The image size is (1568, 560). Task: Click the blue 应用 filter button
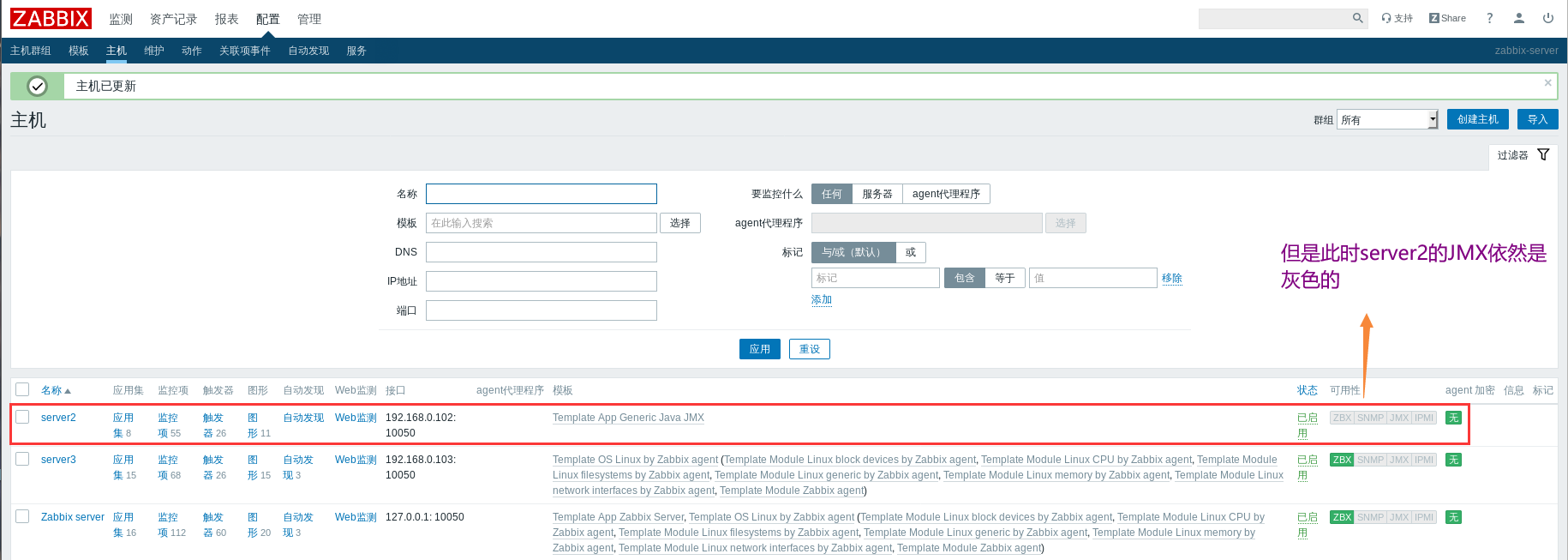(760, 349)
